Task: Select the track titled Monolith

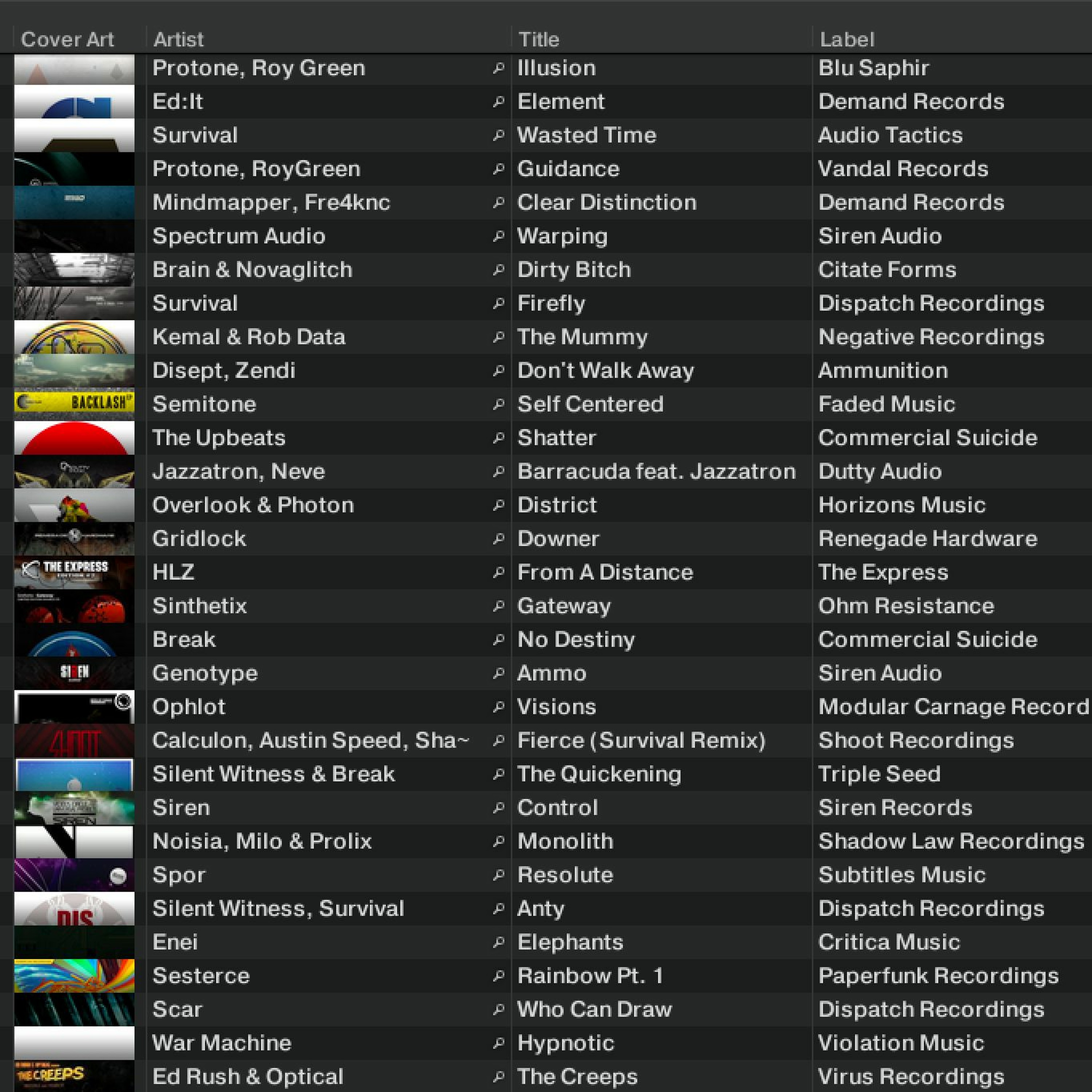Action: [565, 841]
